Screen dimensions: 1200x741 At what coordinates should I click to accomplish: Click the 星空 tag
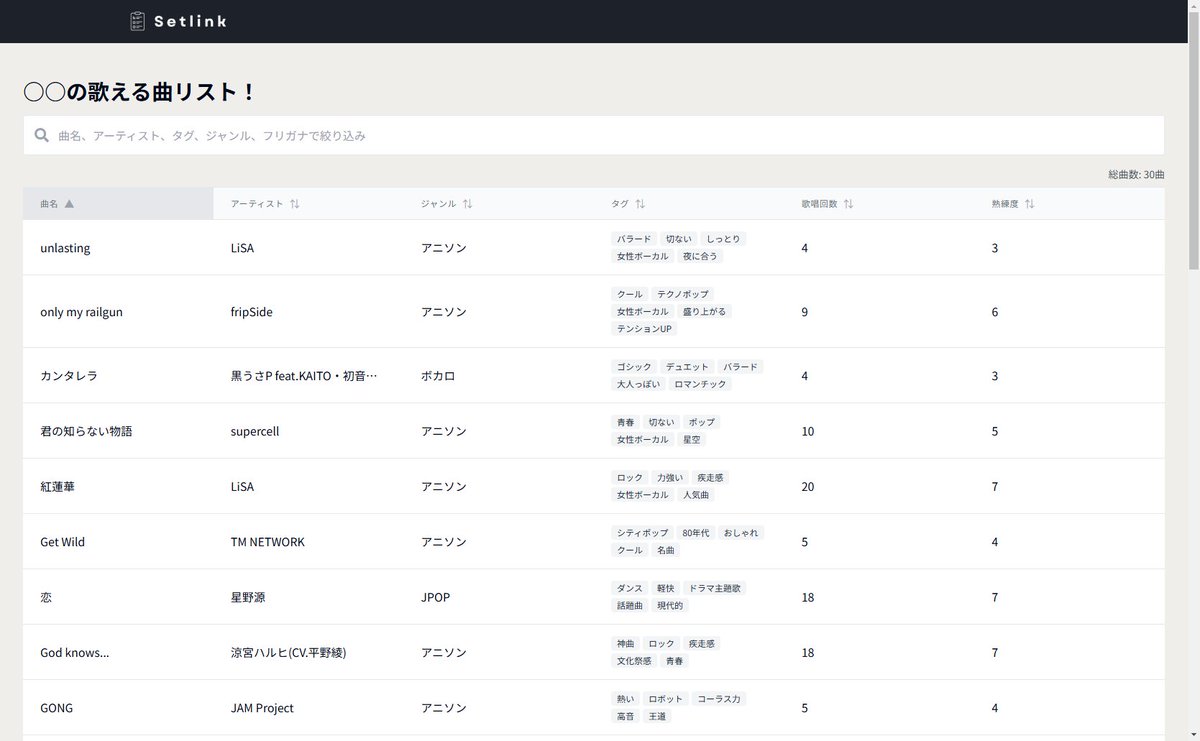[692, 439]
